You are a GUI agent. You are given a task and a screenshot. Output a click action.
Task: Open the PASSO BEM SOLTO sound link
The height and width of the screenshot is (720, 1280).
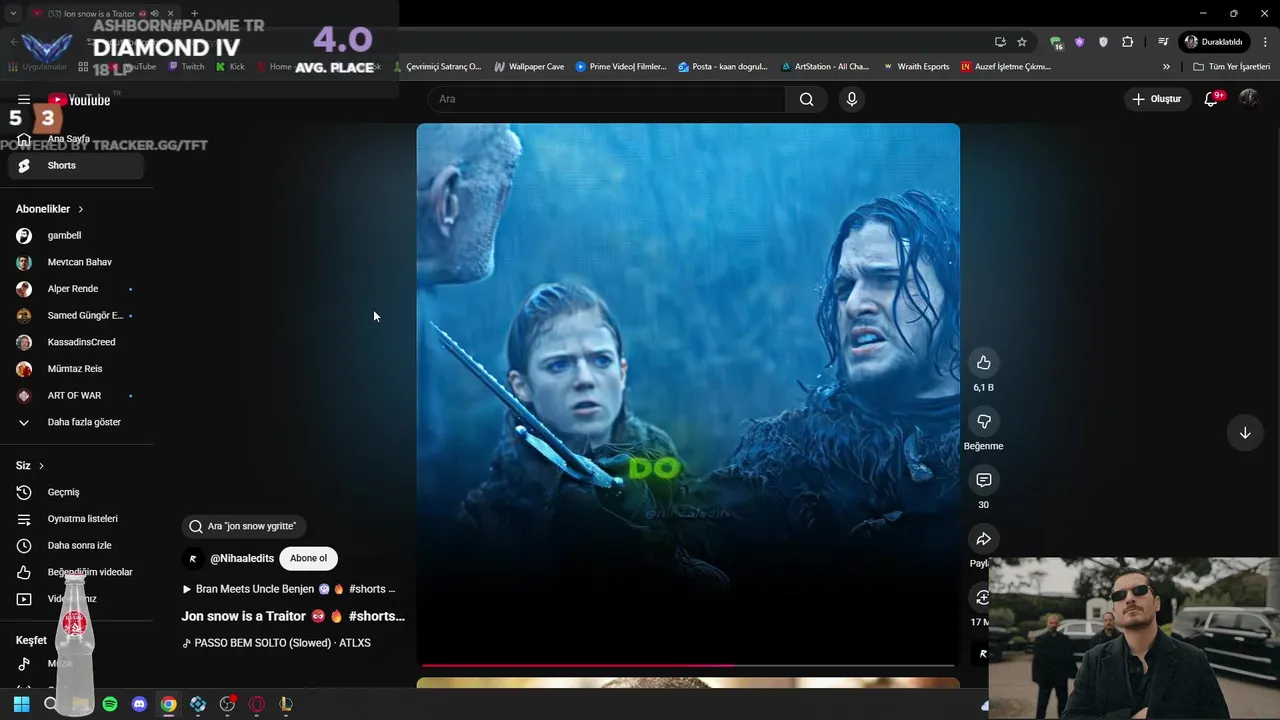(x=277, y=643)
